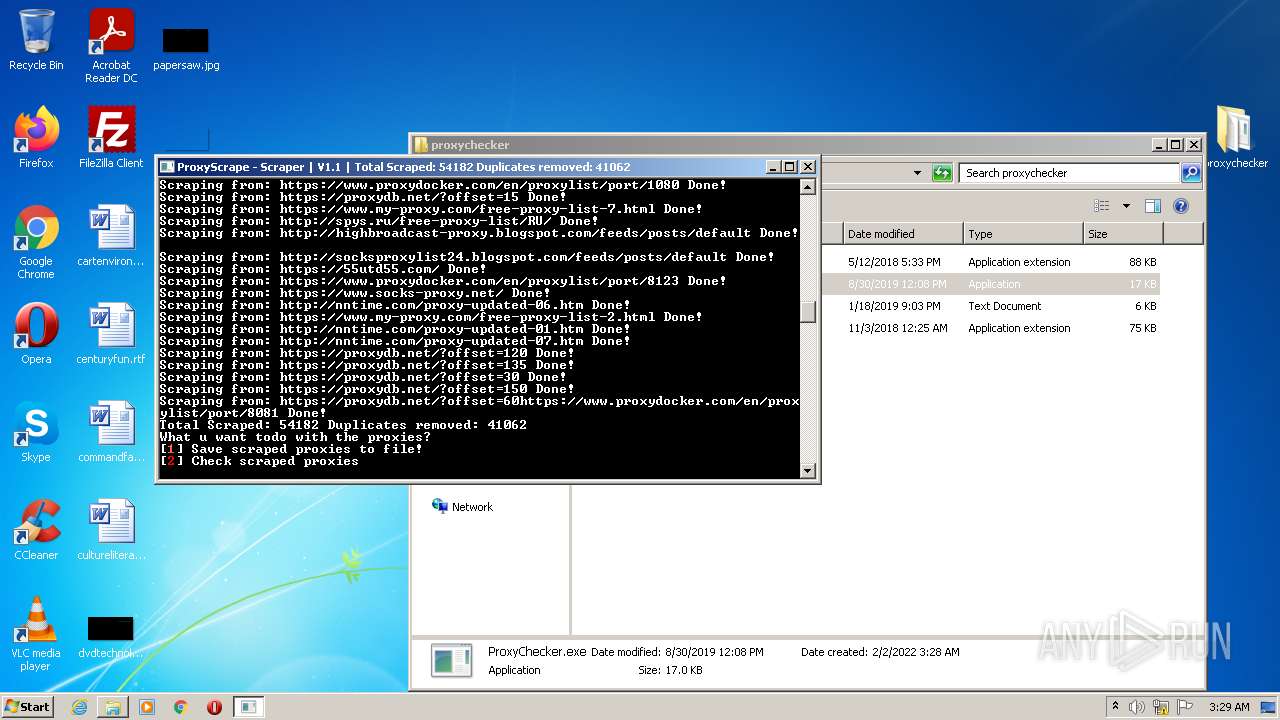
Task: Open the Google Chrome desktop shortcut
Action: 36,242
